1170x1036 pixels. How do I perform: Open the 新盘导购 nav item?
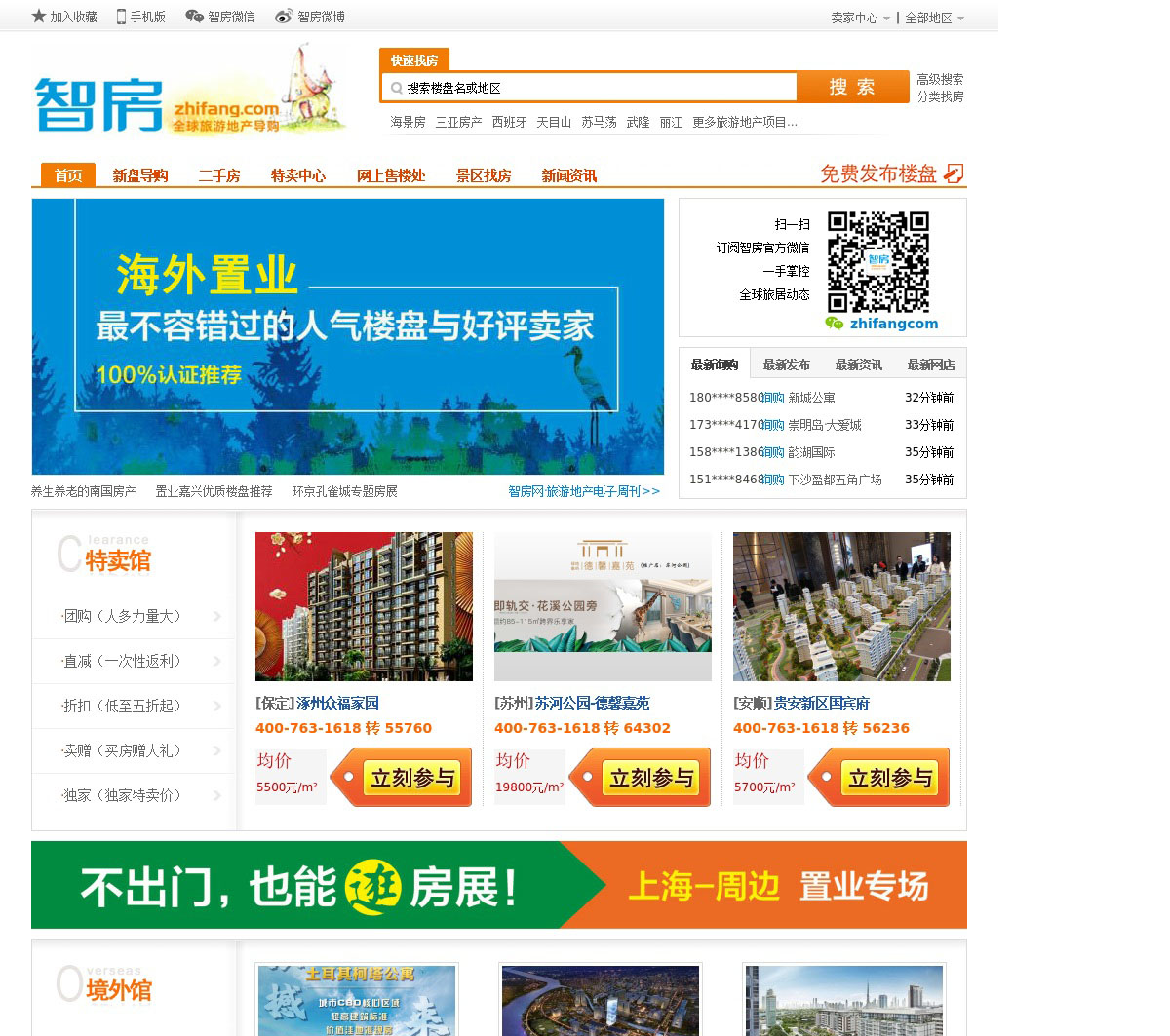tap(140, 175)
